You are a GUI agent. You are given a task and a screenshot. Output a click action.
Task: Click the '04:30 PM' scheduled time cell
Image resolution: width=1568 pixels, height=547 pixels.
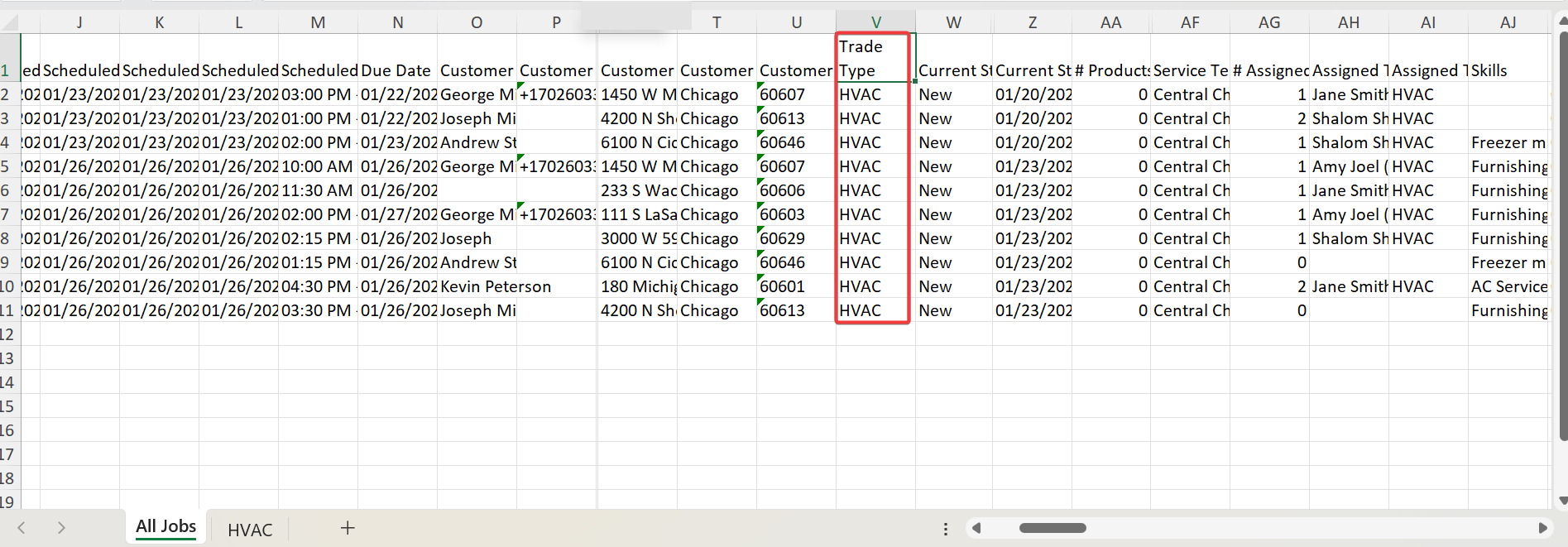(318, 286)
